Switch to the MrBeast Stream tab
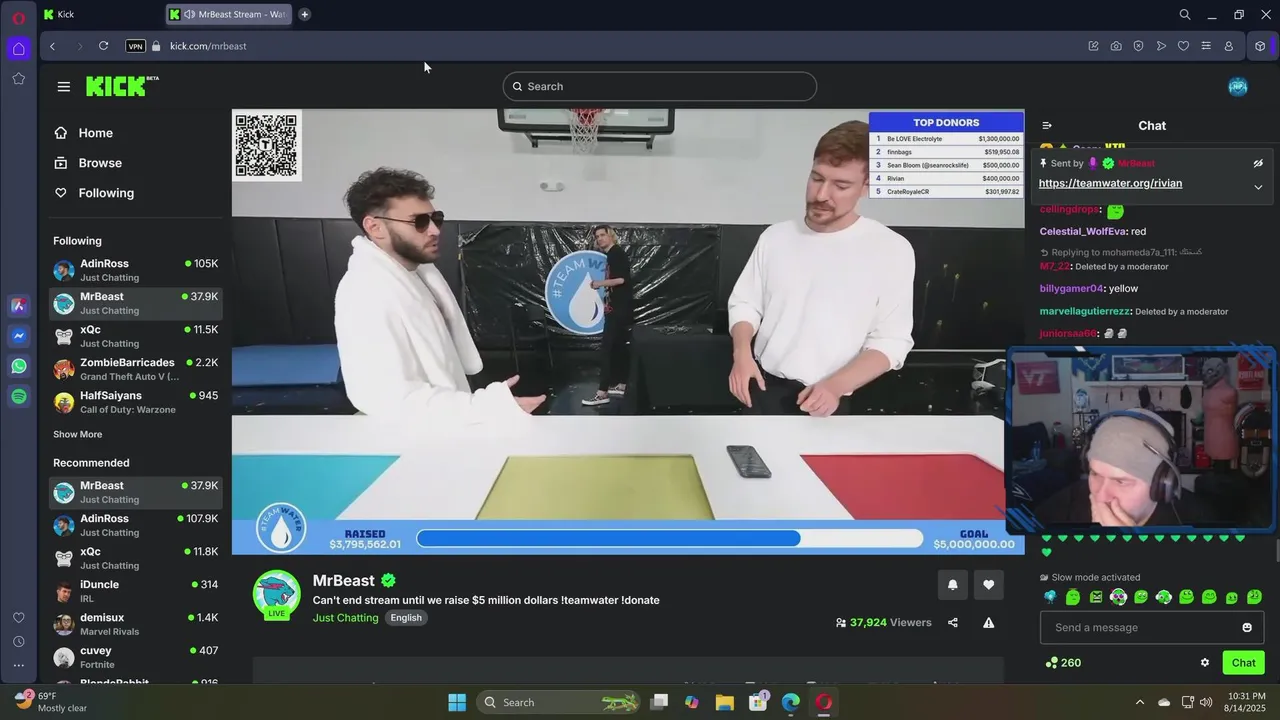 [230, 14]
